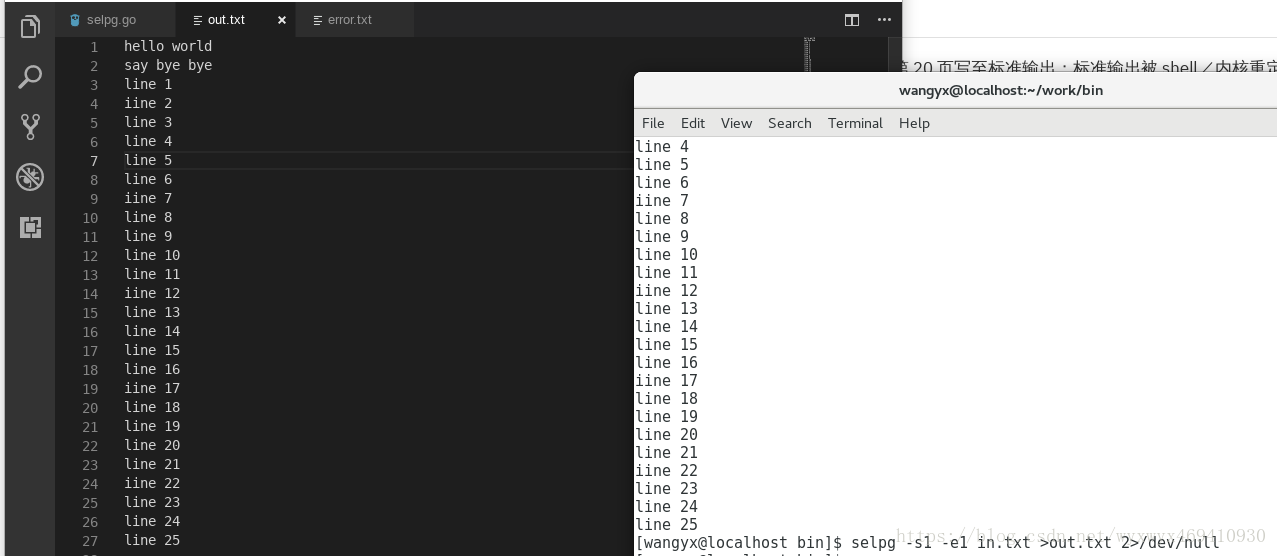
Task: Click the terminal title wangyx@localhost:~/work/bin
Action: (x=1001, y=90)
